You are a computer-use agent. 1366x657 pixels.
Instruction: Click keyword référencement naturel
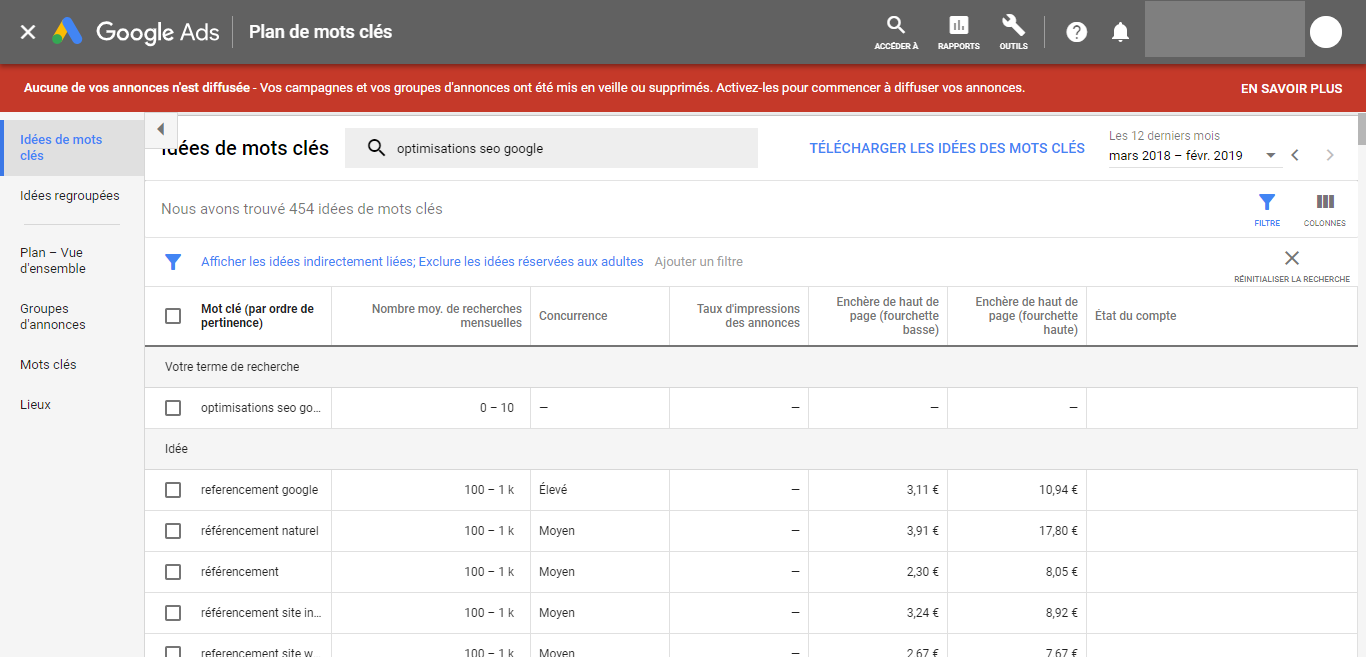click(259, 531)
